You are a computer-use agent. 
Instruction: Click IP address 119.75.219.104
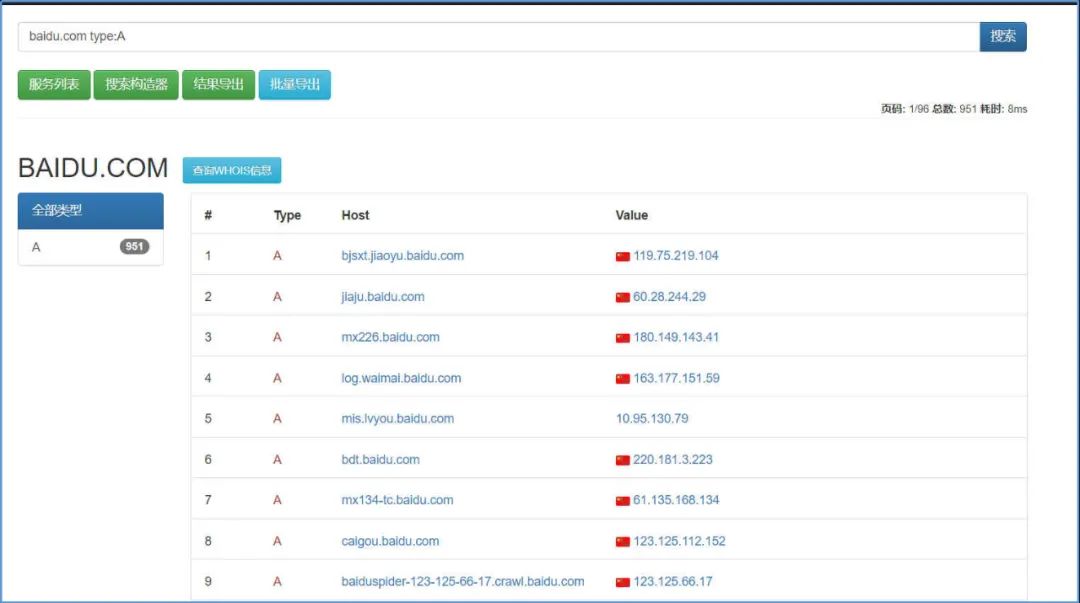tap(676, 256)
